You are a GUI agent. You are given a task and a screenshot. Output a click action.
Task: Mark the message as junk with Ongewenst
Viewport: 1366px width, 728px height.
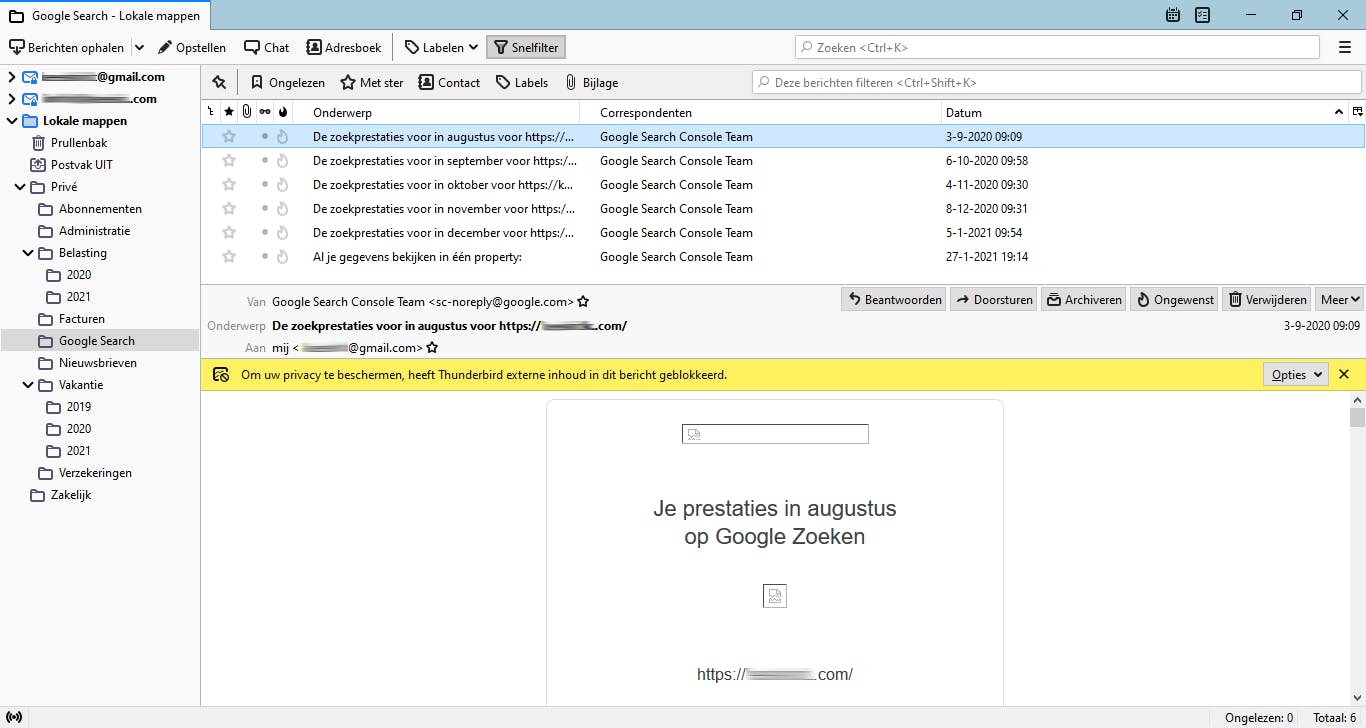(x=1173, y=299)
